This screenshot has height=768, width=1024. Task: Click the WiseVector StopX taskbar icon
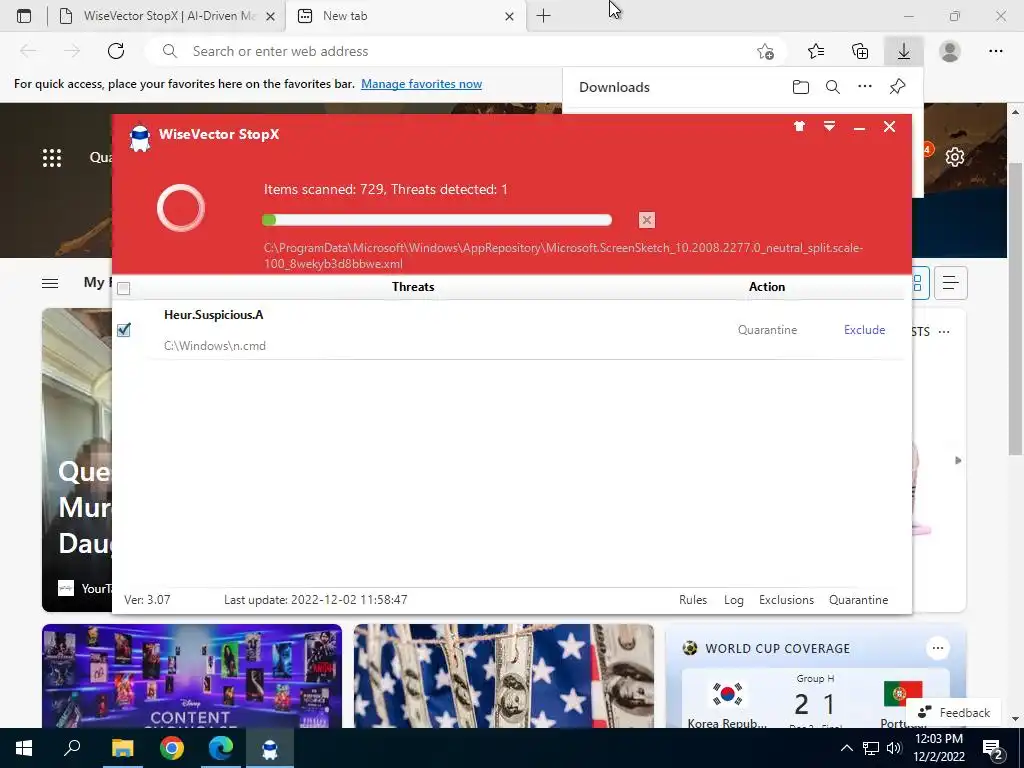(x=270, y=748)
